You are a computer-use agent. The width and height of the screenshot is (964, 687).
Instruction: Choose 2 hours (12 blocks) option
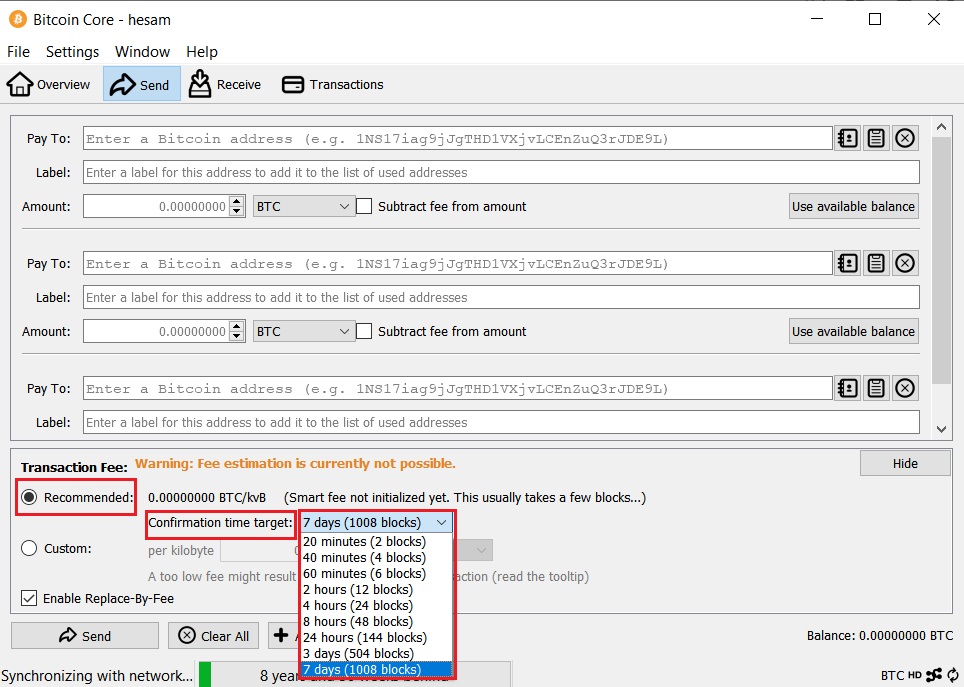pyautogui.click(x=376, y=589)
